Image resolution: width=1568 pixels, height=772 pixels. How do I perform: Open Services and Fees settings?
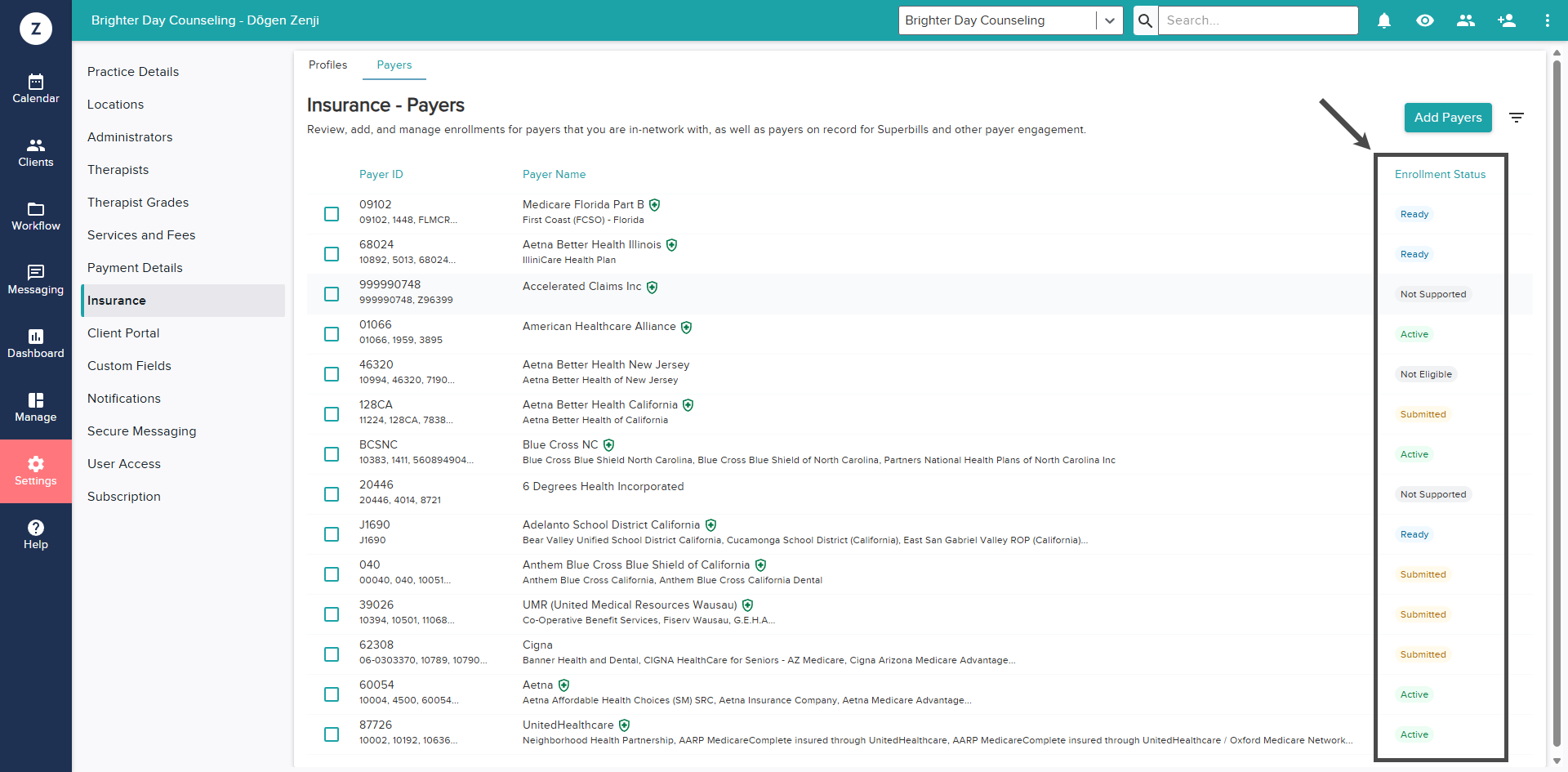click(x=141, y=235)
